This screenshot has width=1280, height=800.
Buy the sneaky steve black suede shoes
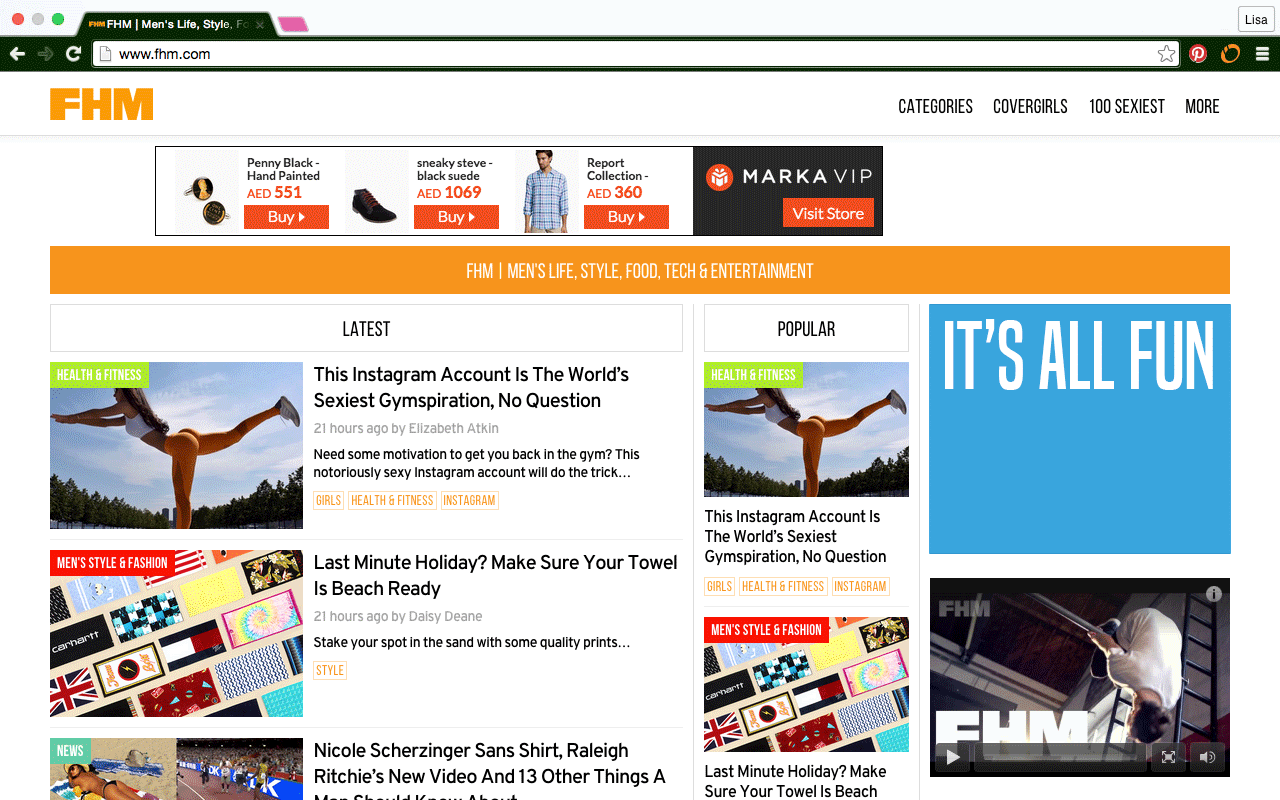456,217
